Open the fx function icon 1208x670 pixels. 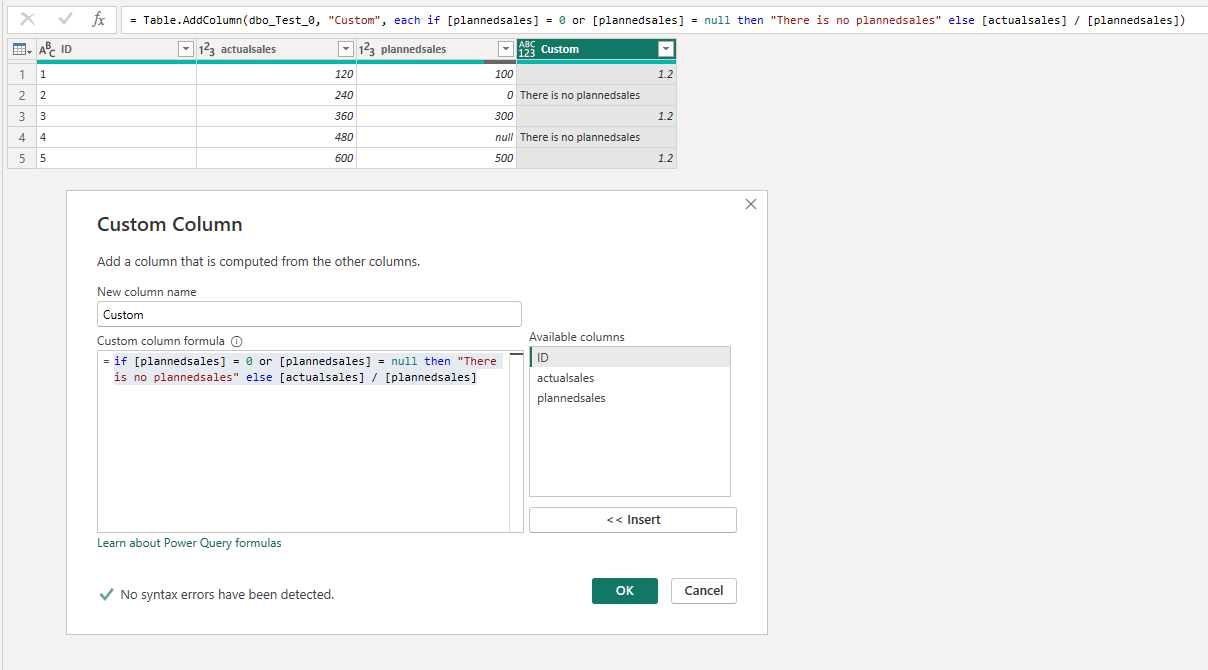tap(98, 19)
